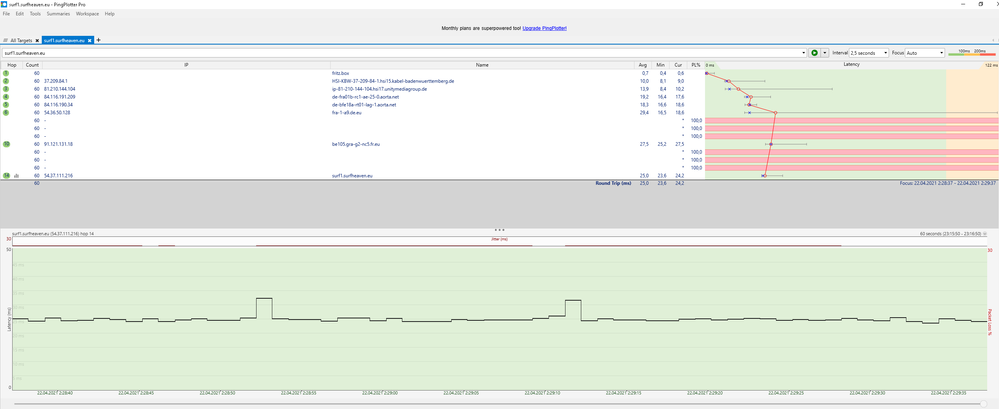Click the hop 2 green circle
999x409 pixels.
pyautogui.click(x=6, y=81)
